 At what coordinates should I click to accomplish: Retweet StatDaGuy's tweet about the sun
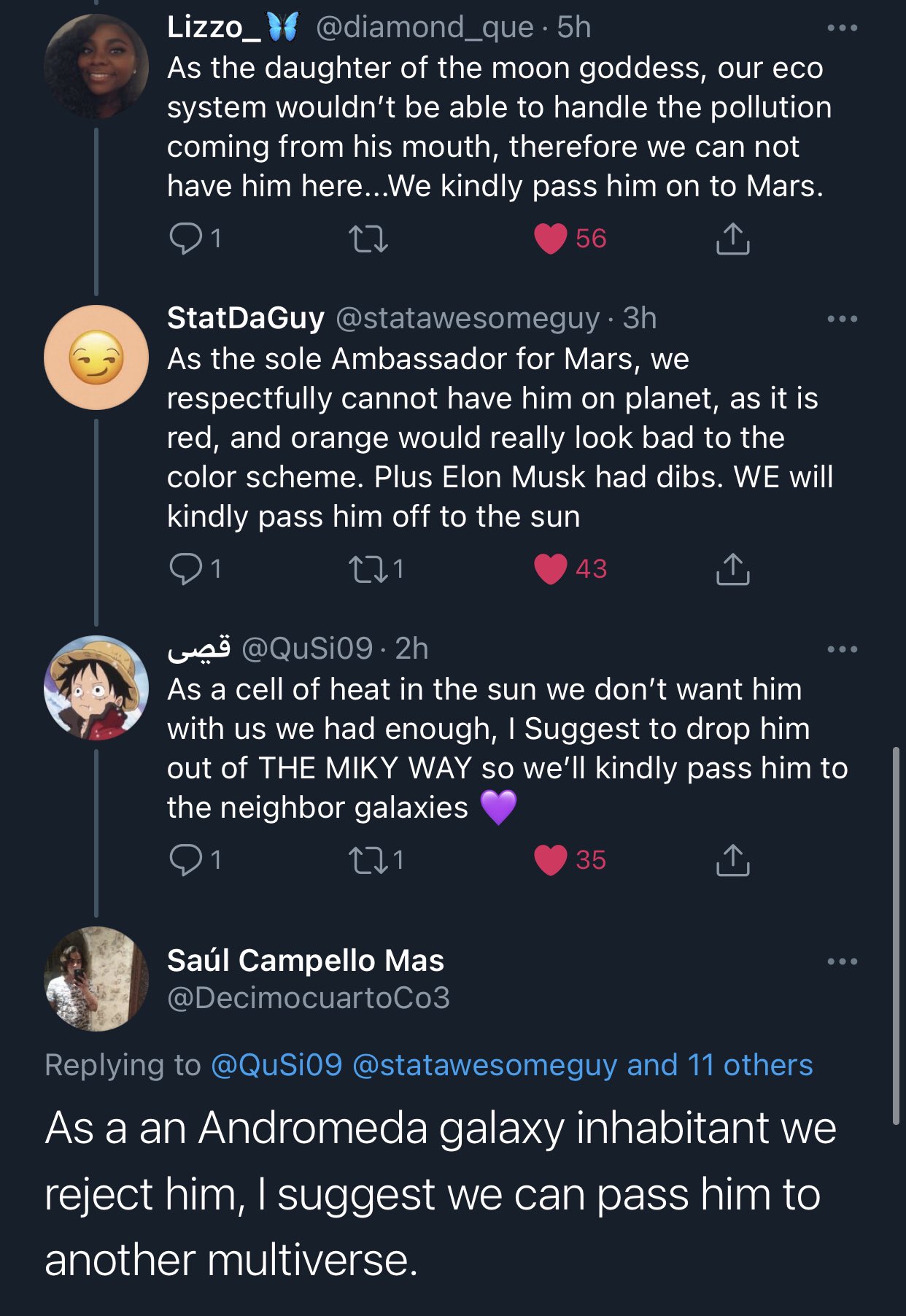pyautogui.click(x=368, y=569)
